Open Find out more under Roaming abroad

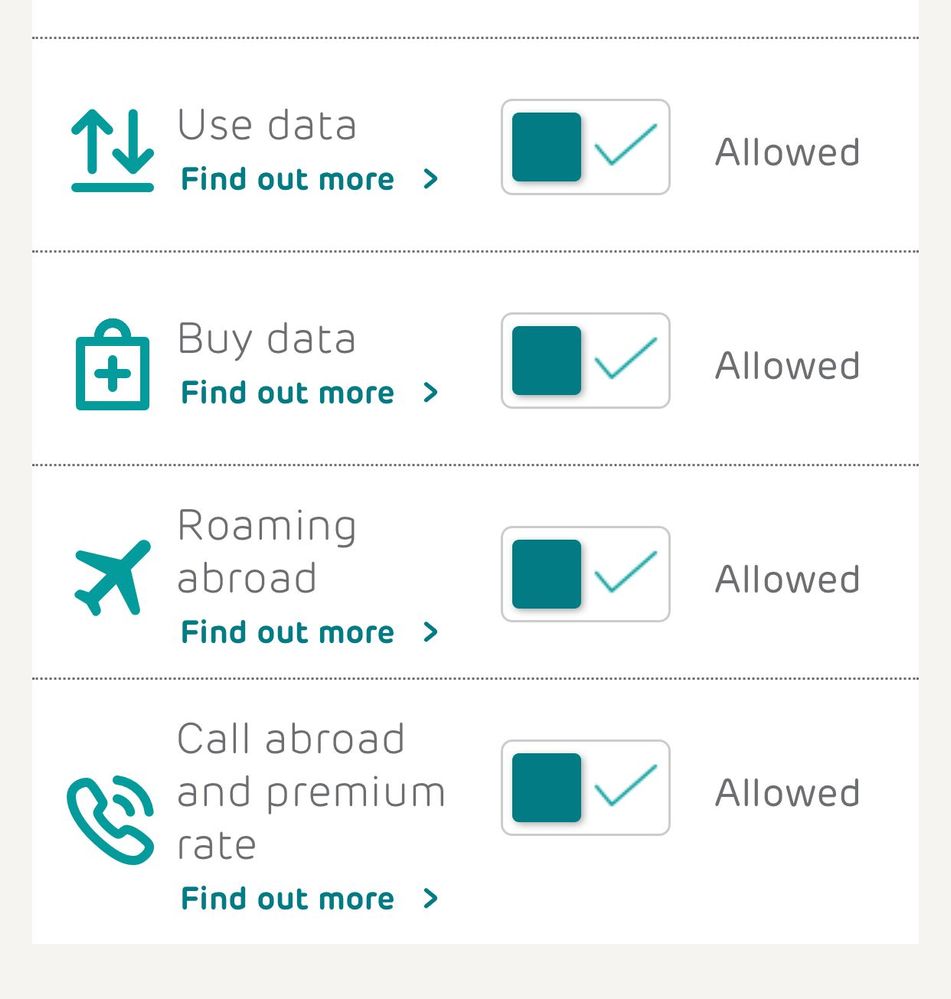[x=288, y=633]
